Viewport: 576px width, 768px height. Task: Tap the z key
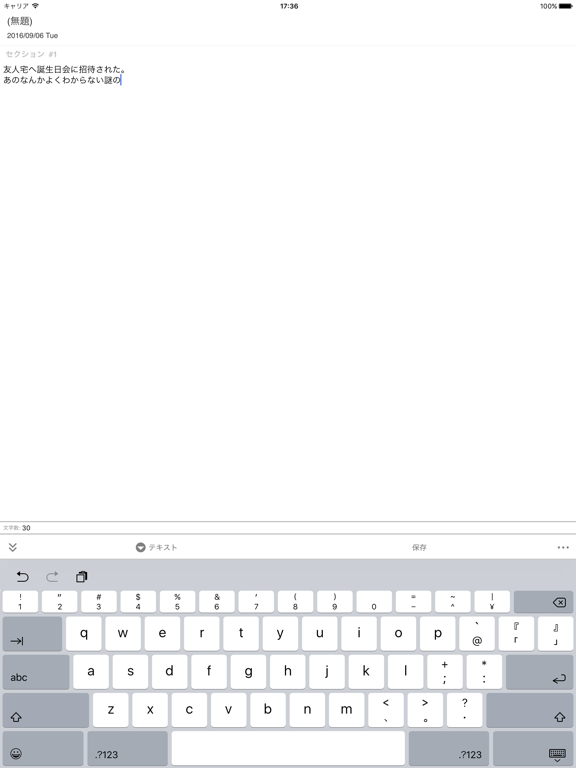click(x=111, y=710)
